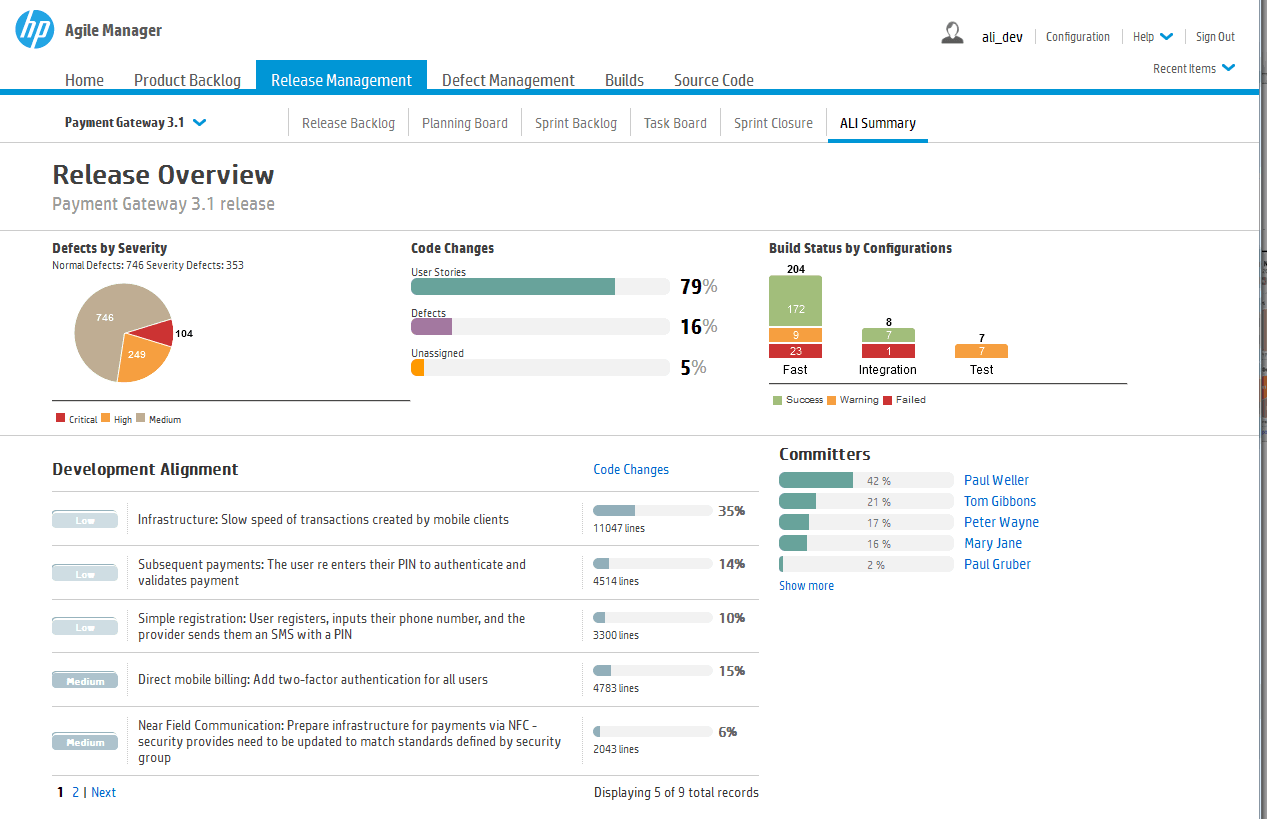1267x819 pixels.
Task: Open the Sprint Backlog sub-tab
Action: (576, 123)
